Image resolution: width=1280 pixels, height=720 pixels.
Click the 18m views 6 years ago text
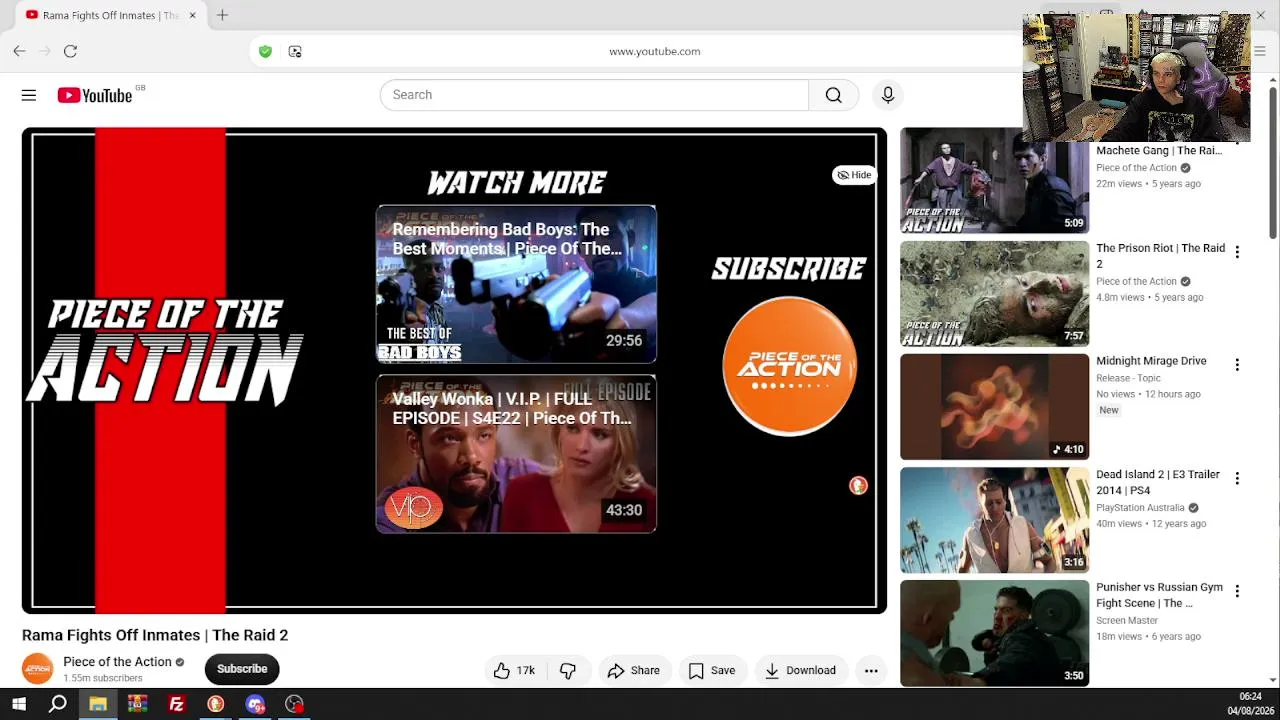point(1148,637)
